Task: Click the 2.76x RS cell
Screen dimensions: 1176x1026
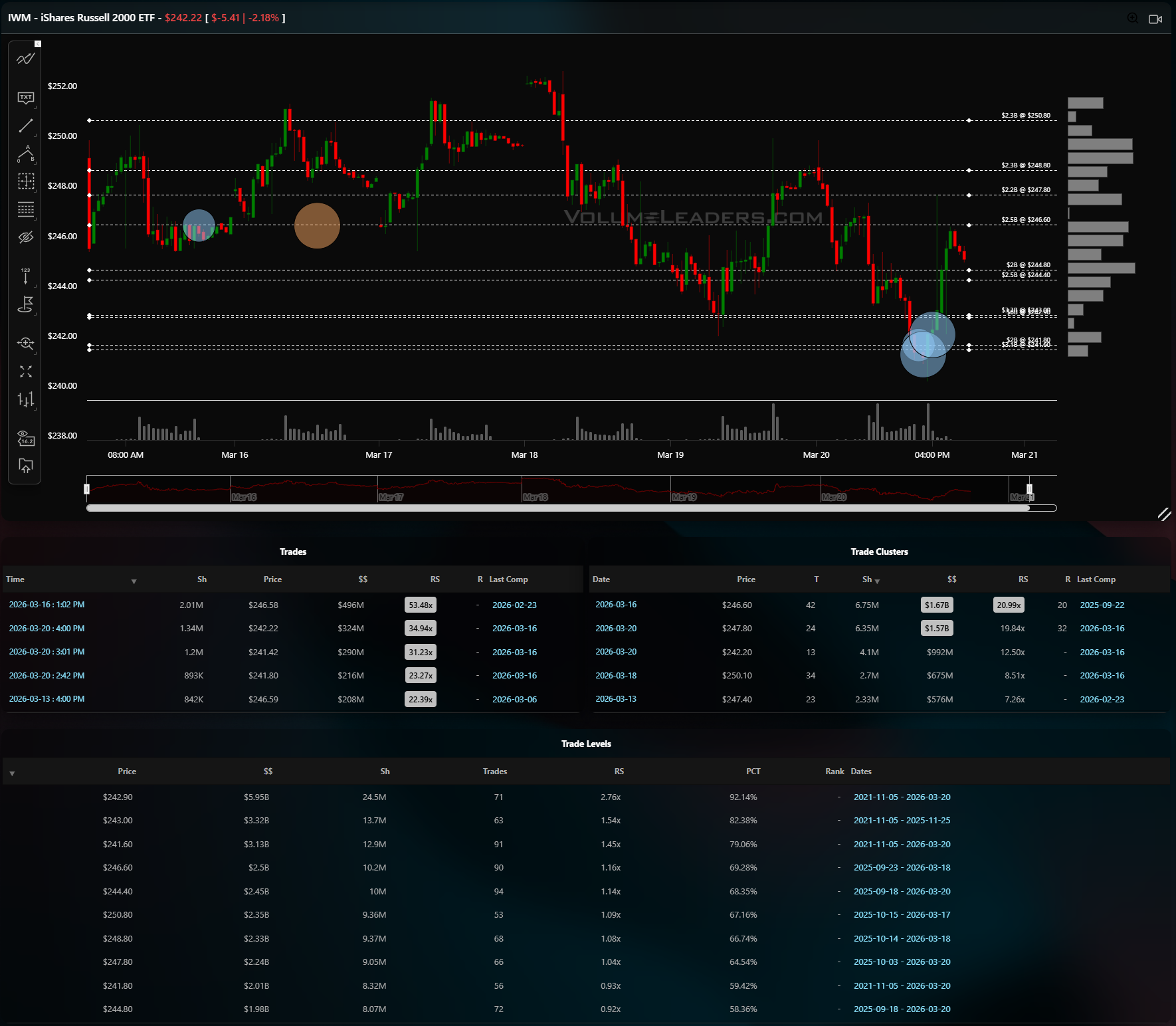Action: pos(611,797)
